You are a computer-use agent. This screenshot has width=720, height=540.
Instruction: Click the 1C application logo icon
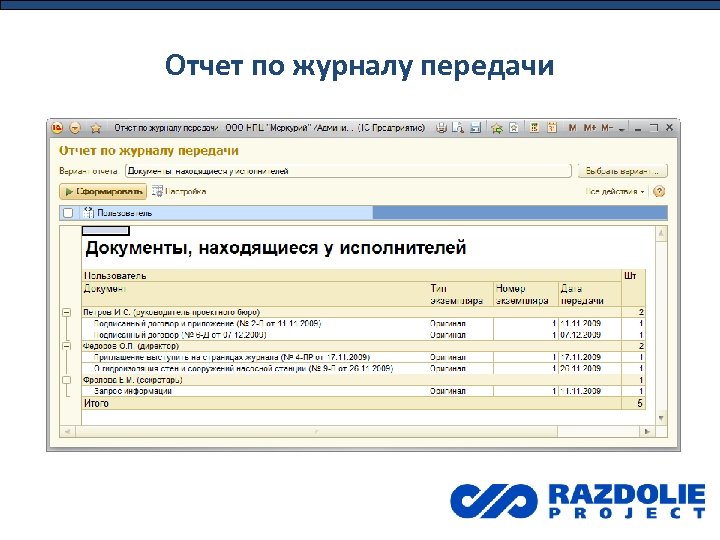[x=57, y=128]
